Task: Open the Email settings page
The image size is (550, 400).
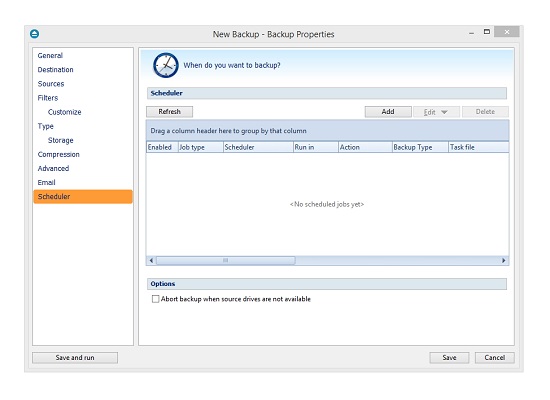Action: click(x=46, y=182)
